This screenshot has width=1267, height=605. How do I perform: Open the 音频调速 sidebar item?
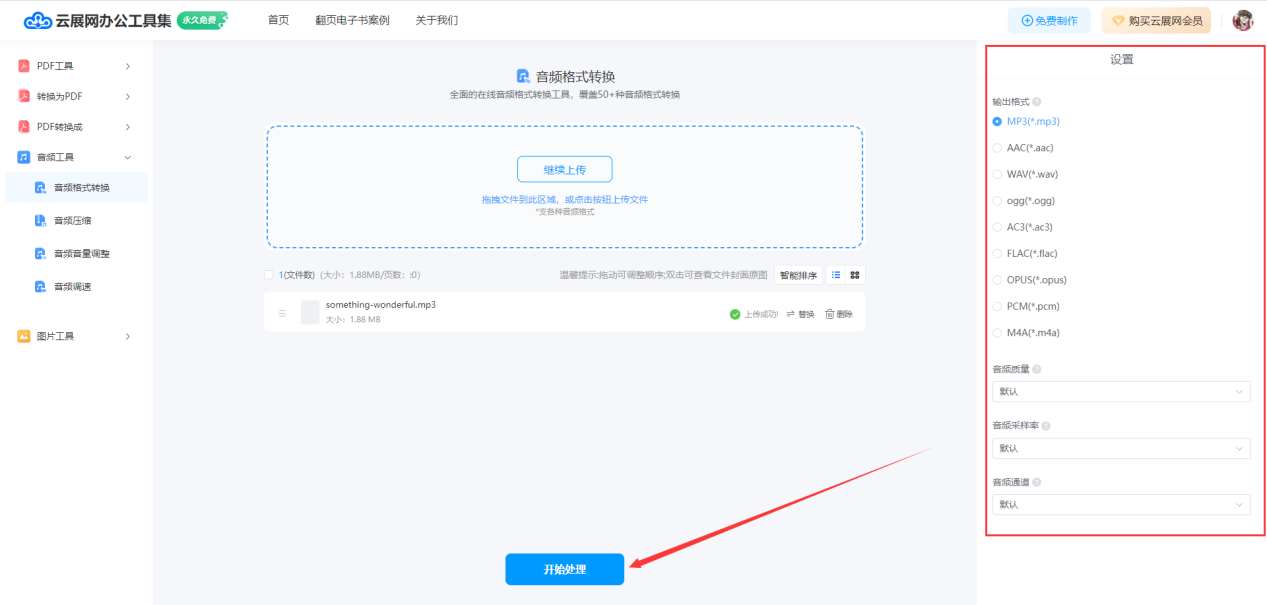76,287
